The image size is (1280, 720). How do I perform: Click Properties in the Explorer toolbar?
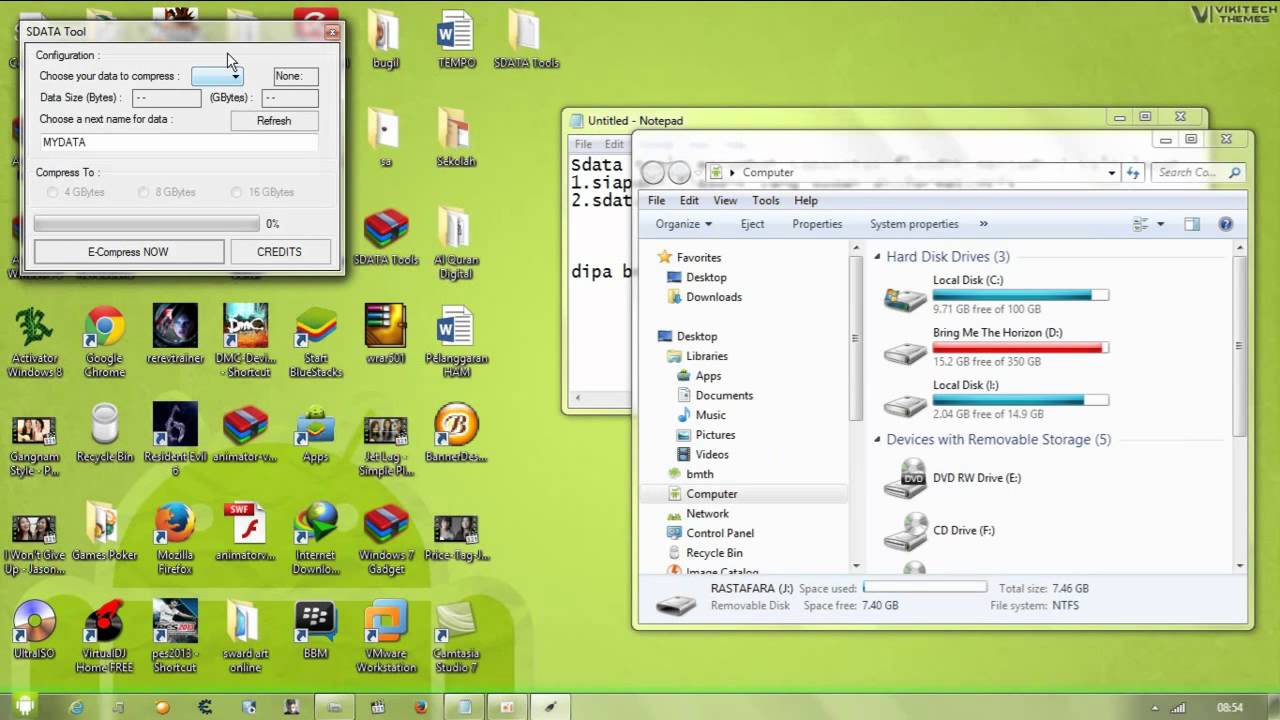pos(817,224)
